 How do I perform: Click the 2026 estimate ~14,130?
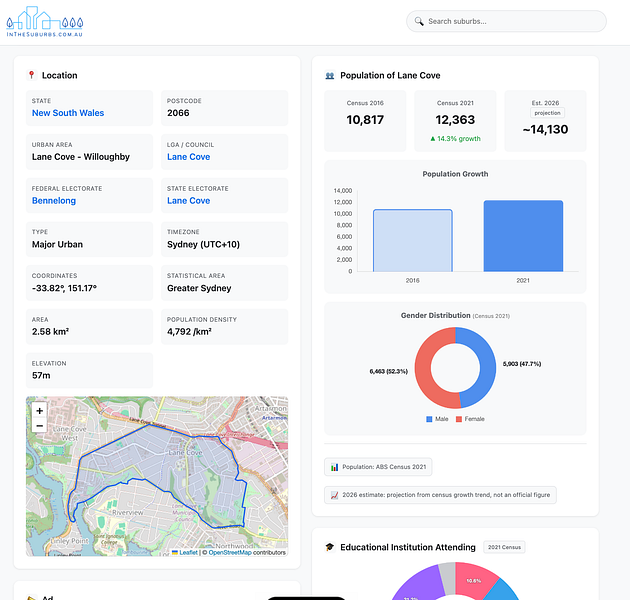point(545,129)
